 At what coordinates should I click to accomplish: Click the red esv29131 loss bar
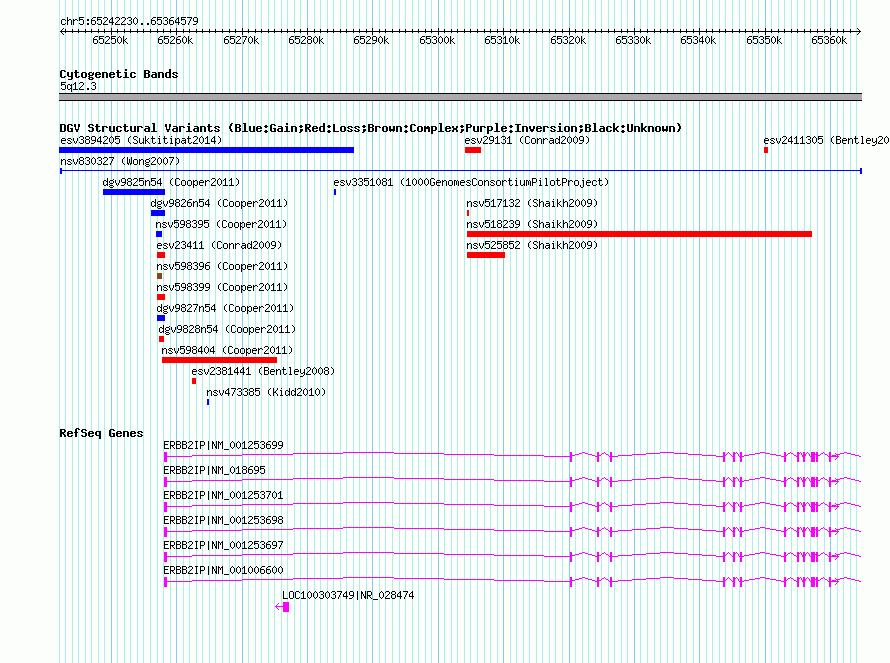473,150
